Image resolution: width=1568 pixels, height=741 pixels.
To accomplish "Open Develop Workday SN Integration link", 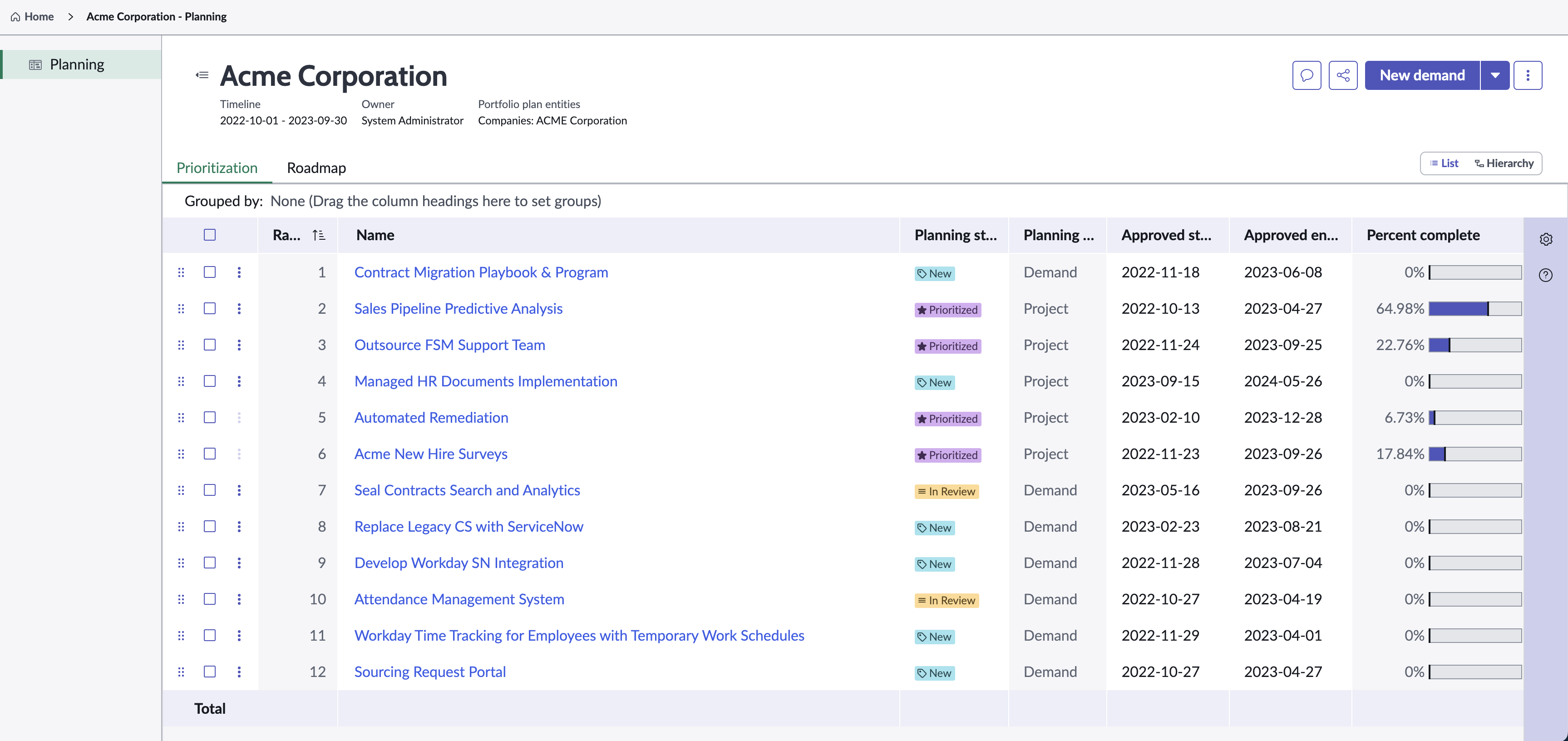I will (x=459, y=563).
